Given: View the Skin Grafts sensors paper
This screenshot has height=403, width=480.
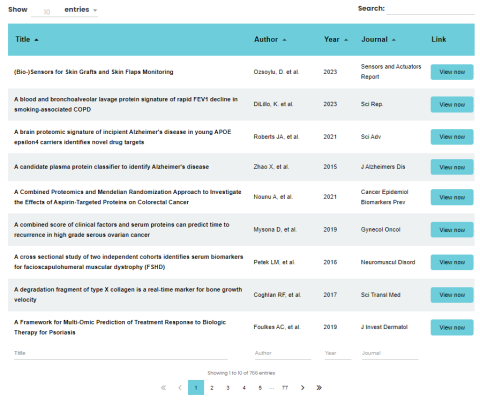Looking at the screenshot, I should coord(452,72).
